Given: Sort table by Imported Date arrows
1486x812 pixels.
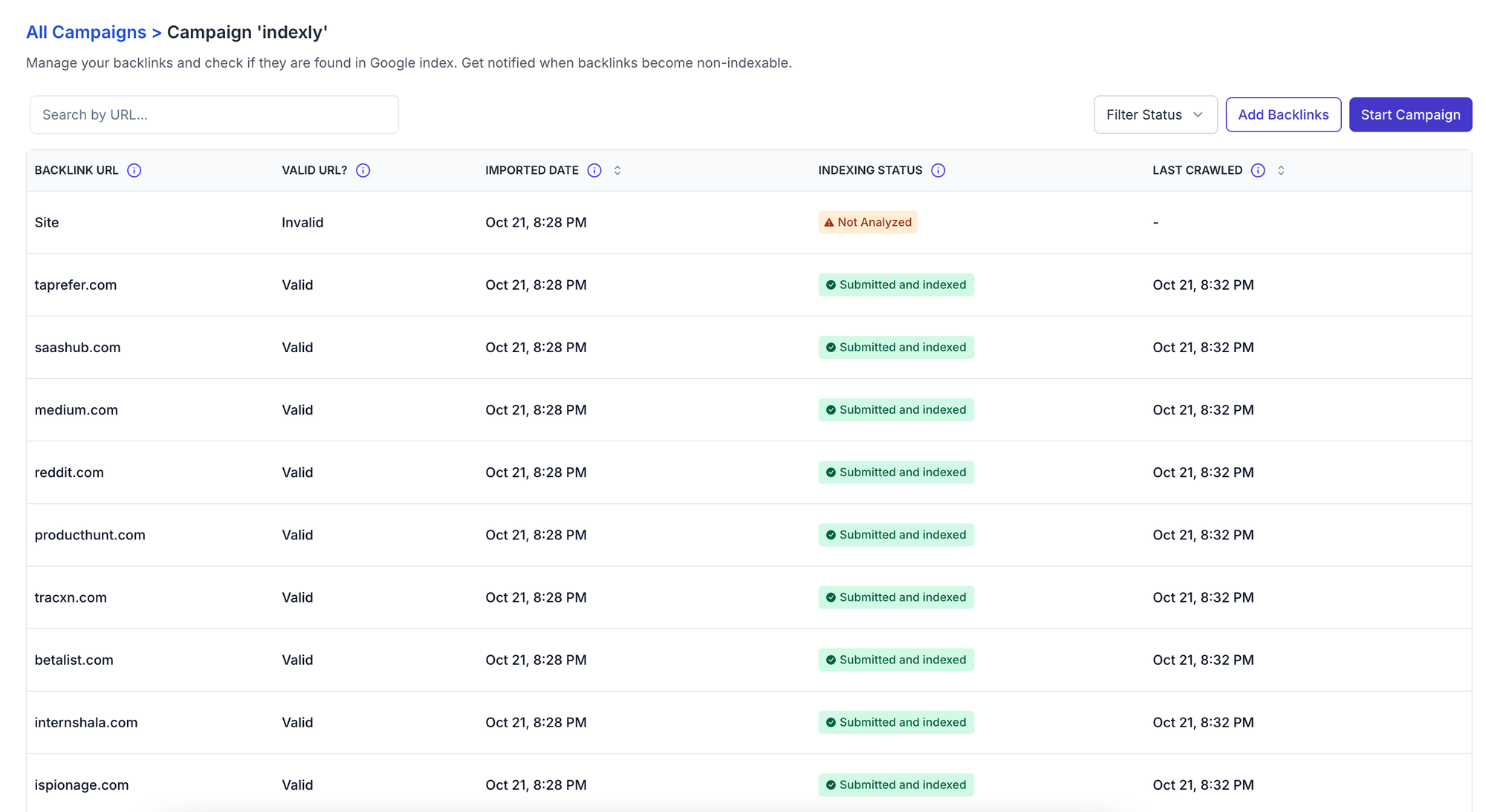Looking at the screenshot, I should click(x=617, y=170).
